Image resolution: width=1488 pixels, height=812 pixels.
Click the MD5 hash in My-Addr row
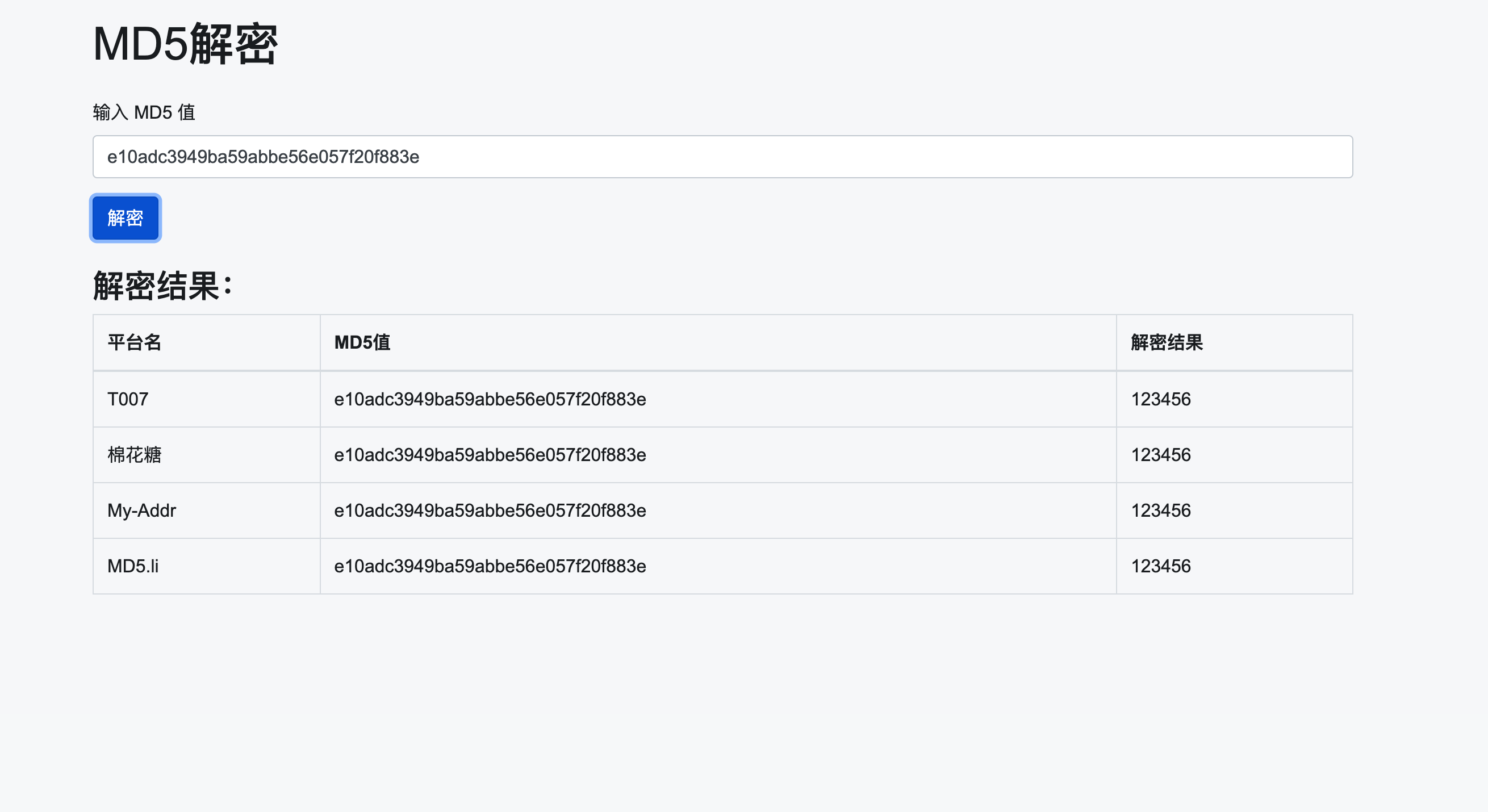(x=490, y=510)
